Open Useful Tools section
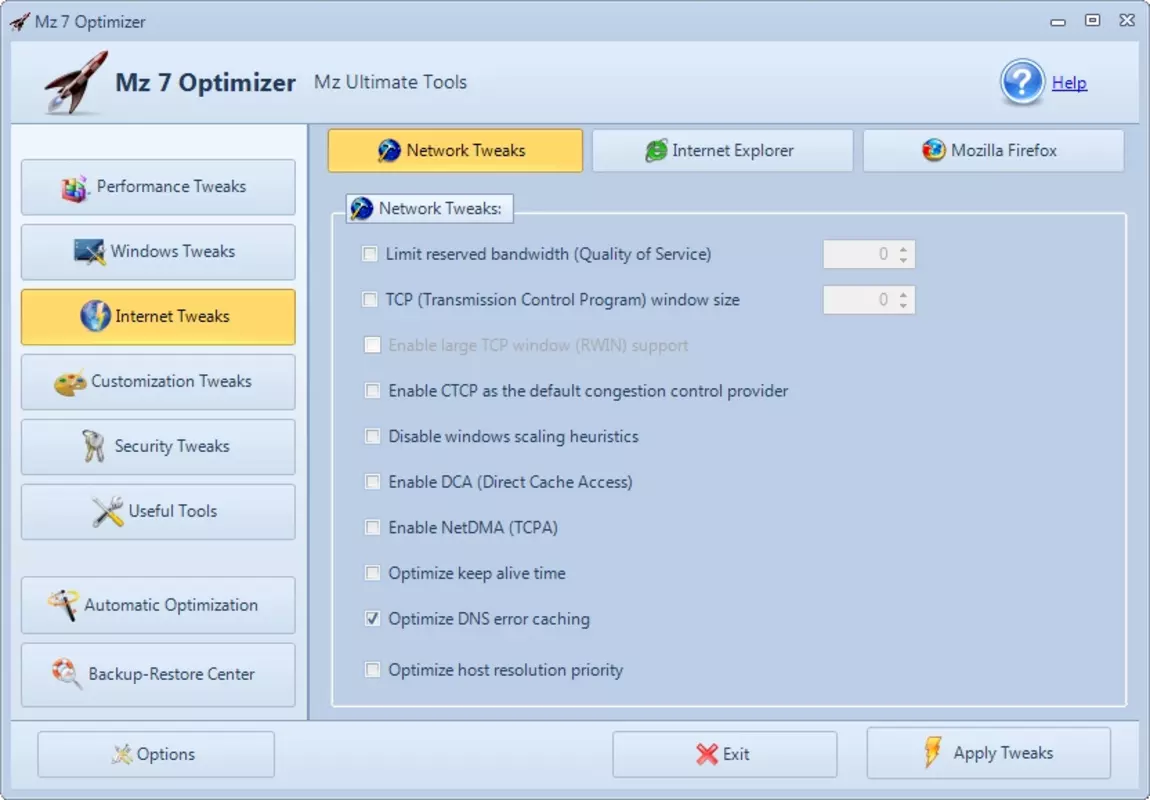 (158, 512)
